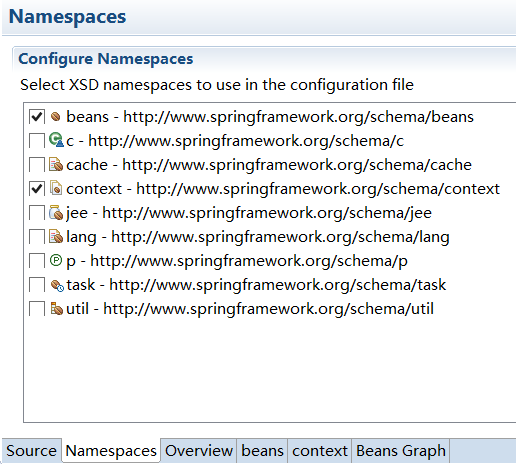This screenshot has width=516, height=464.
Task: Select the schema/jee row text
Action: 249,213
